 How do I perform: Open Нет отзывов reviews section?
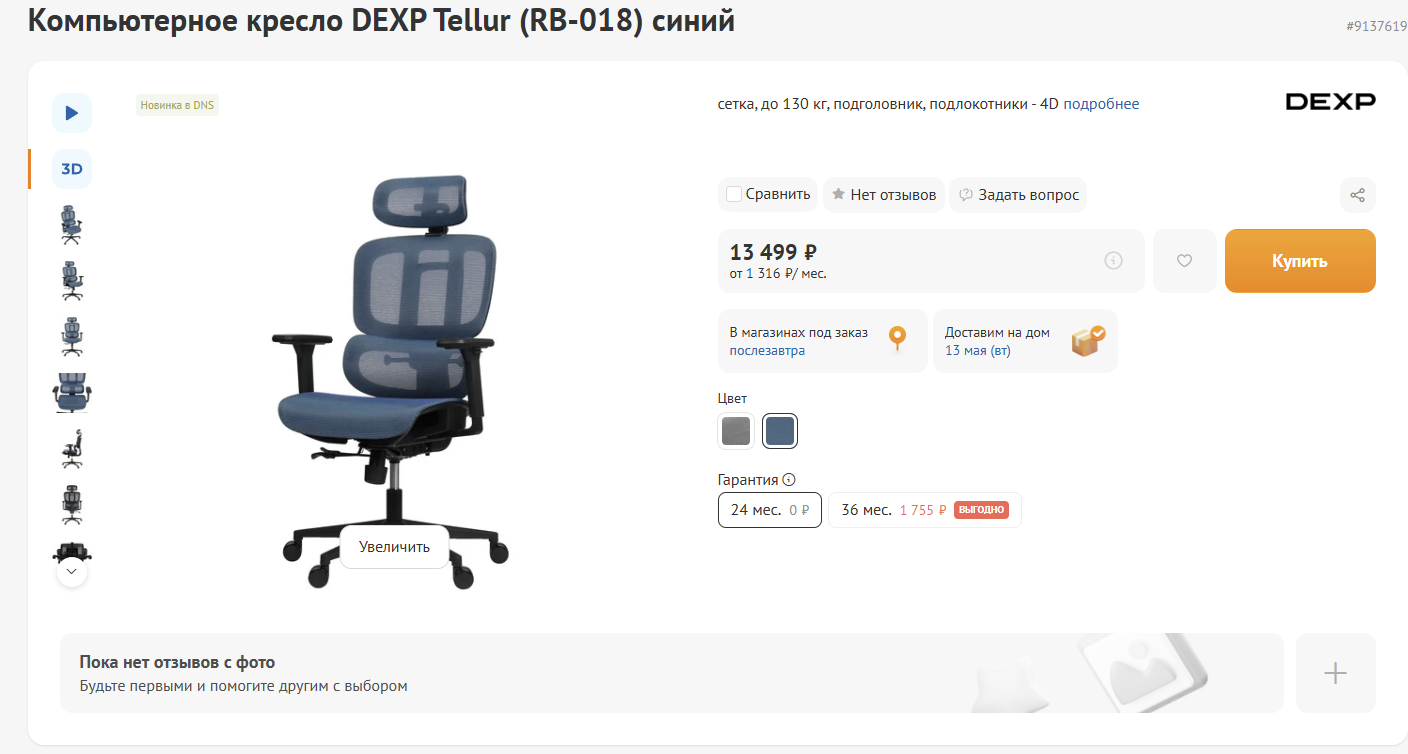click(883, 195)
